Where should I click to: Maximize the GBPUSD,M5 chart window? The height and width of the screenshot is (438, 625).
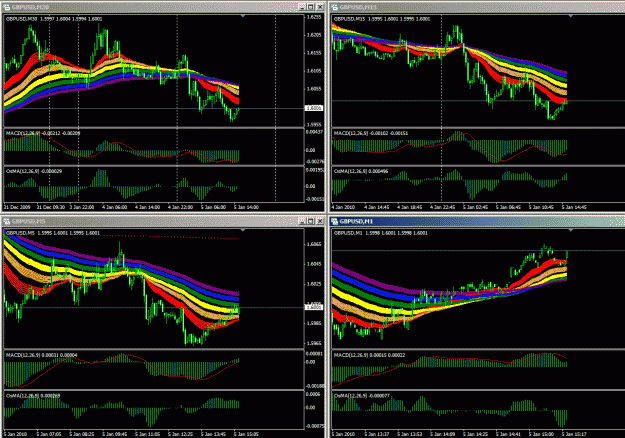tap(311, 221)
